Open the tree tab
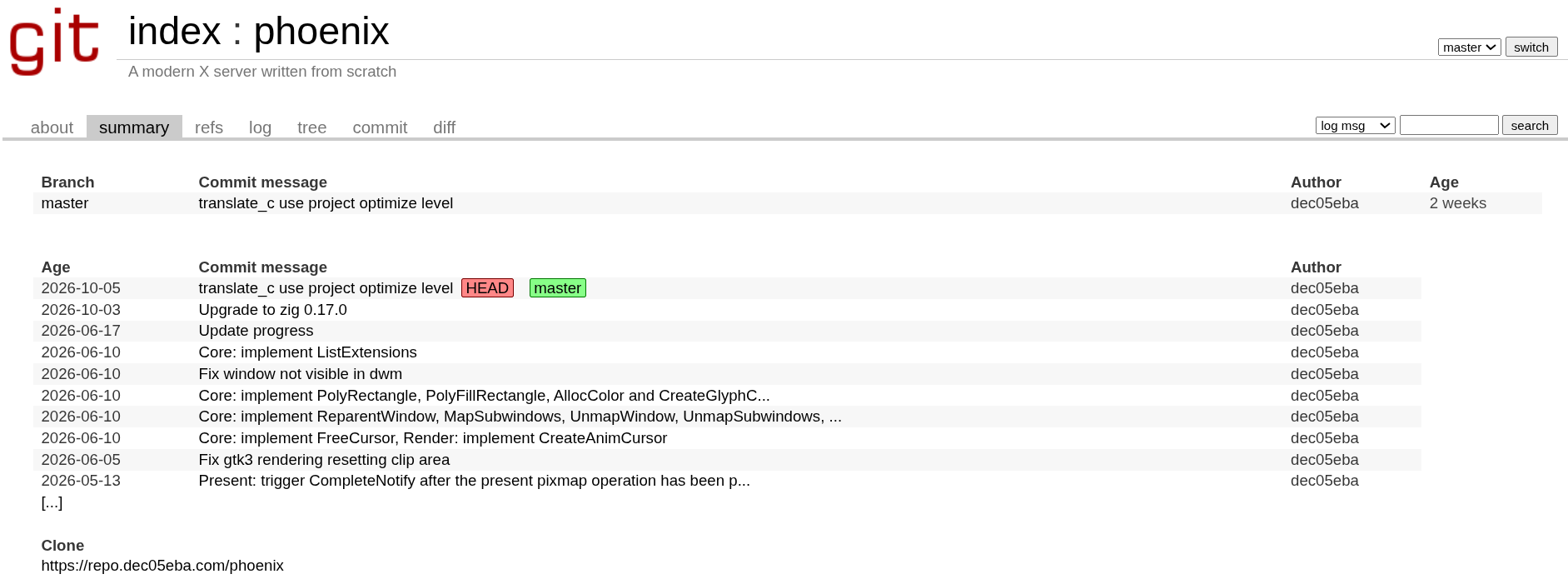This screenshot has height=584, width=1568. [x=311, y=127]
